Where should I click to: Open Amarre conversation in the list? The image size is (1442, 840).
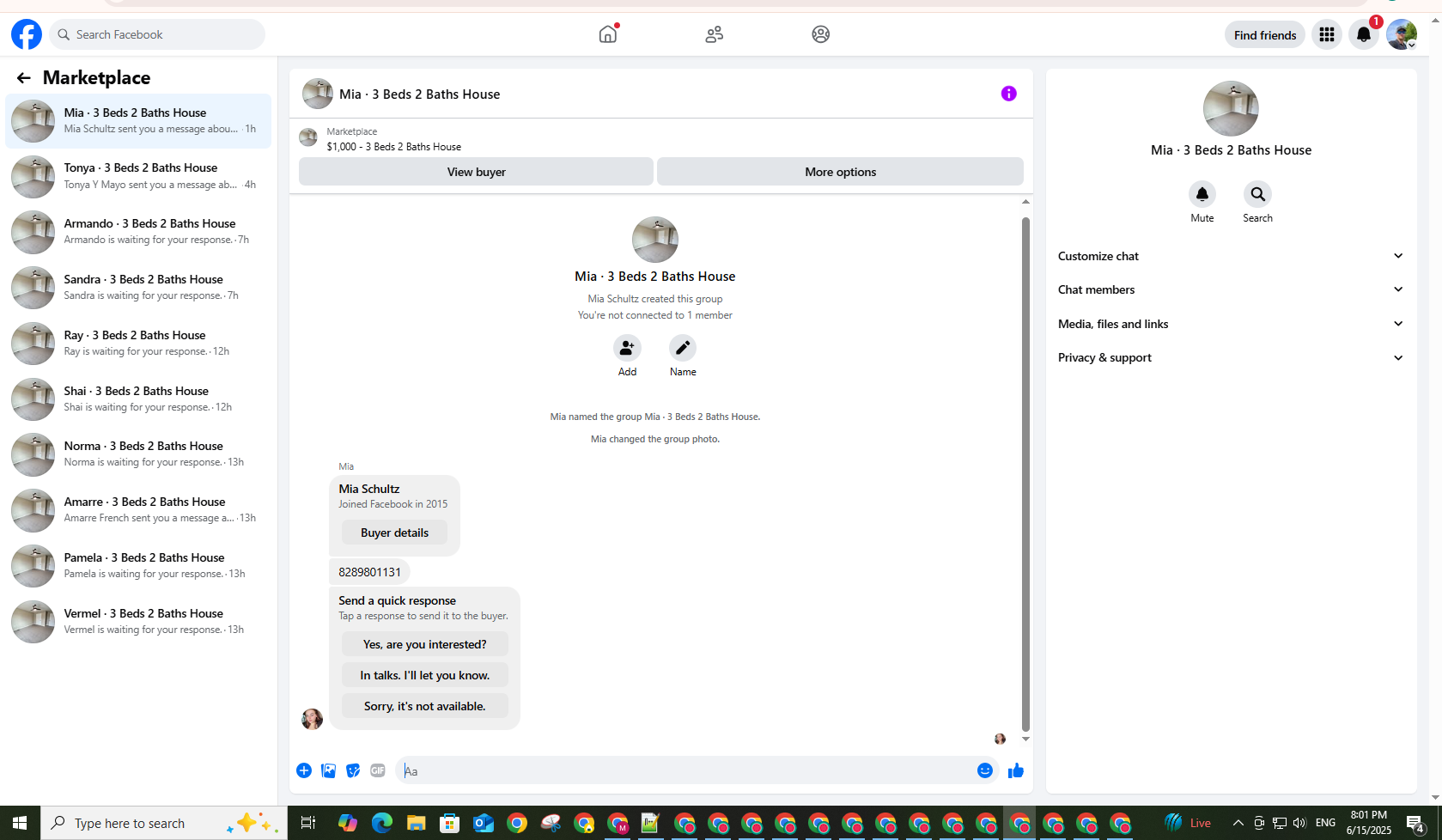pos(138,510)
